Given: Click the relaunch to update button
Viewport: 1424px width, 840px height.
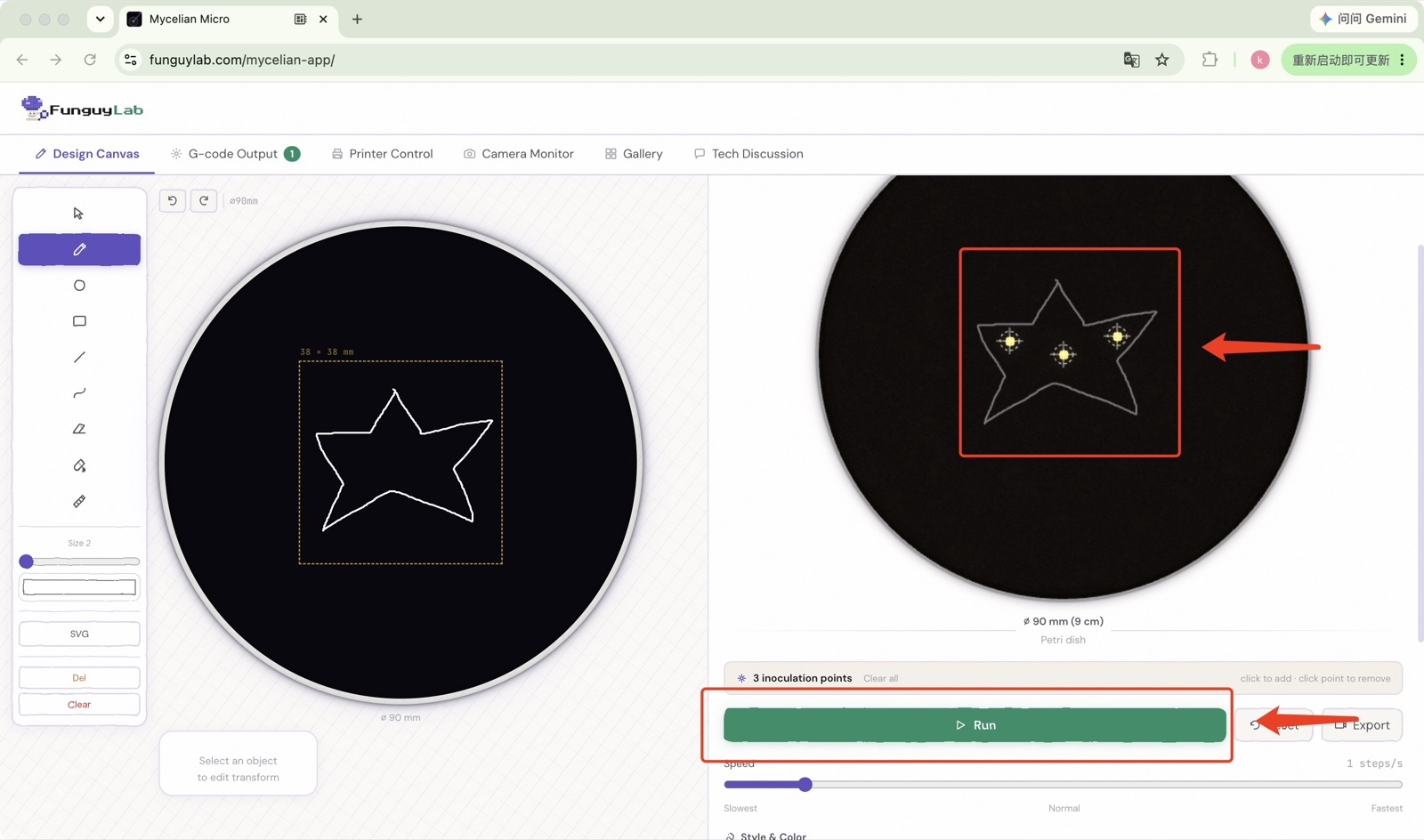Looking at the screenshot, I should [x=1340, y=60].
